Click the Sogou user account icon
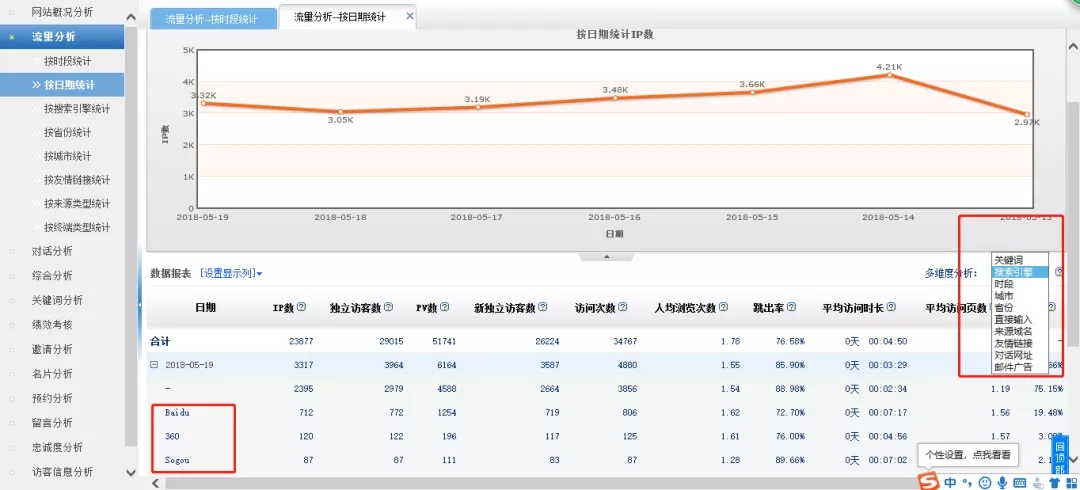This screenshot has width=1080, height=490. (x=1038, y=482)
